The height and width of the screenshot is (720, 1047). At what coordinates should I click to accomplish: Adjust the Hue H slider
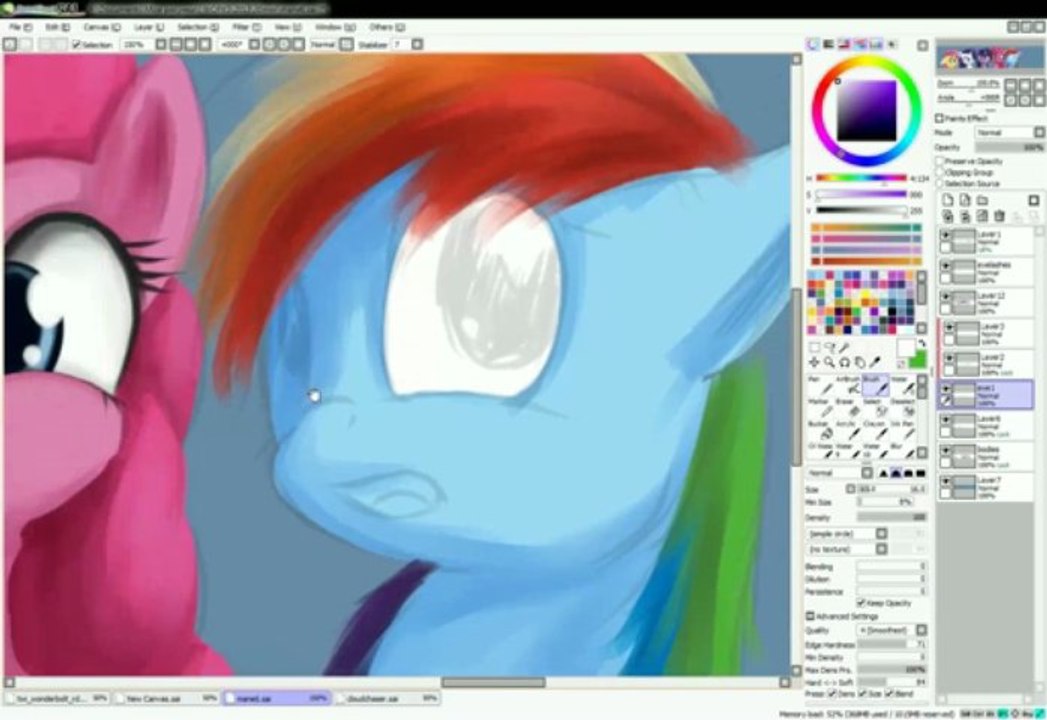coord(861,178)
